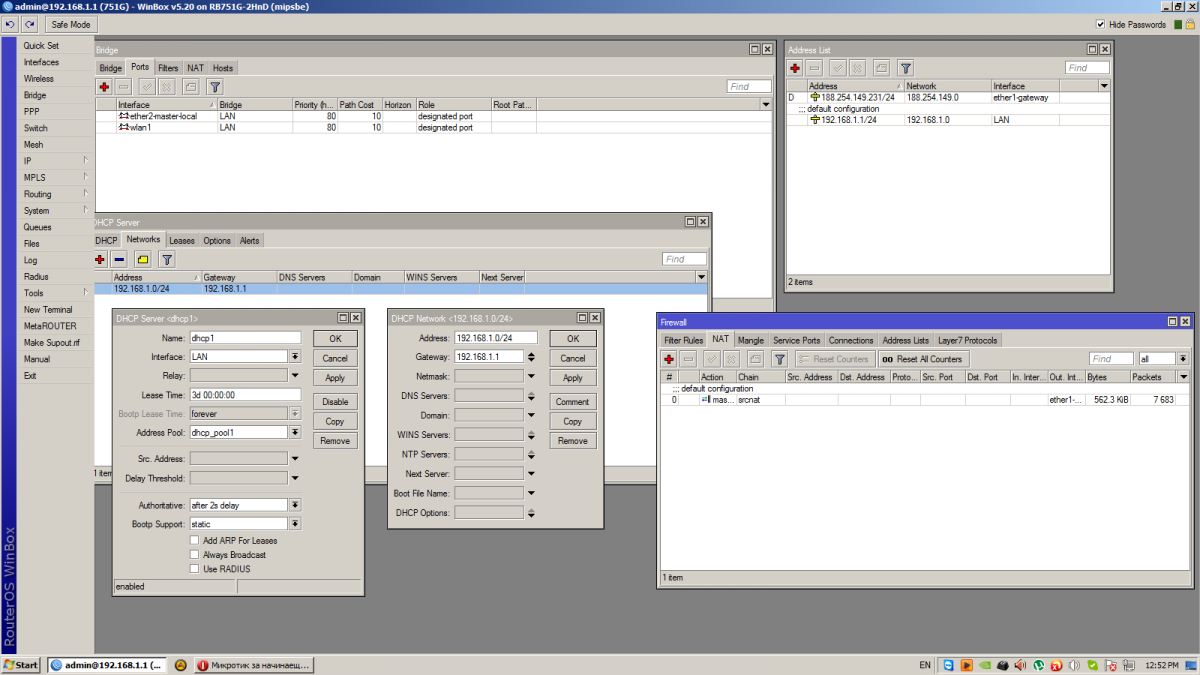Click the undo arrow icon in the top toolbar
The image size is (1200, 675).
[x=10, y=24]
